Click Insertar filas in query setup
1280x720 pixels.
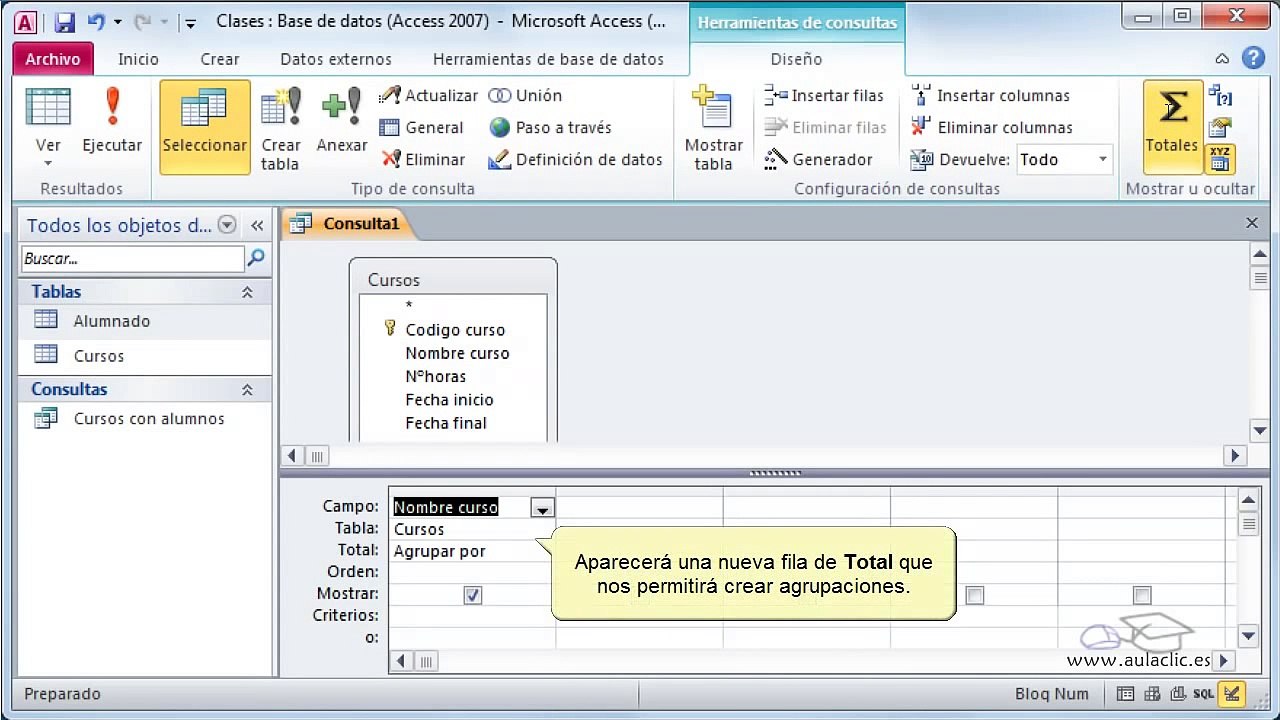[x=825, y=95]
